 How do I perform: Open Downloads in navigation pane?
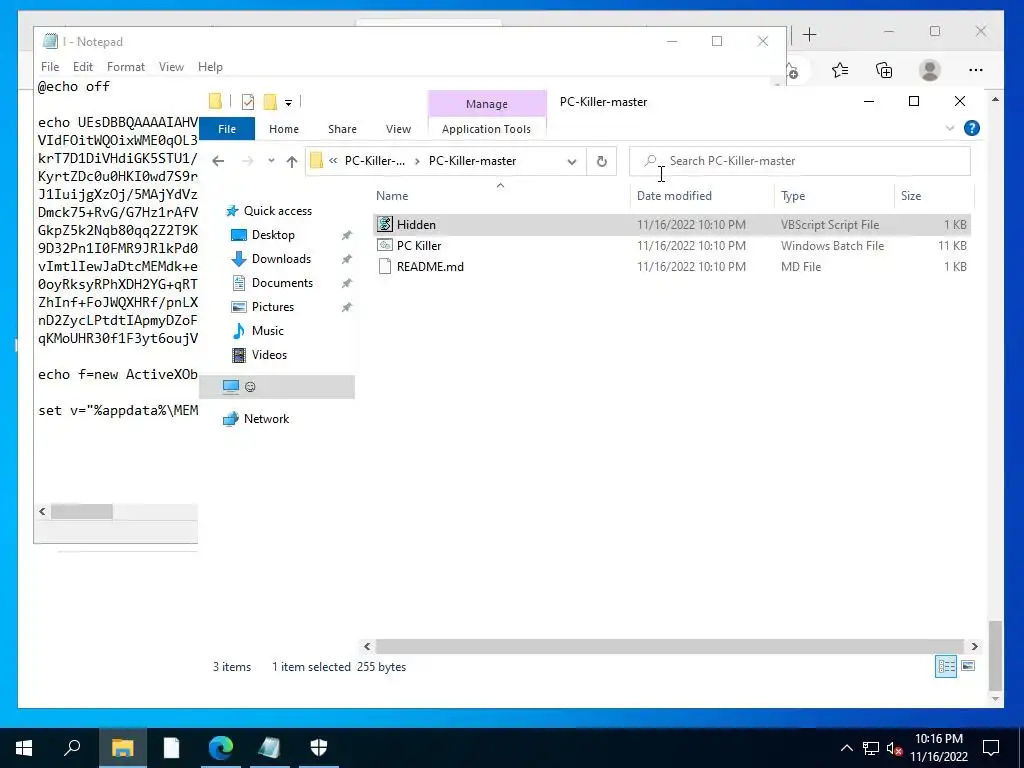281,259
